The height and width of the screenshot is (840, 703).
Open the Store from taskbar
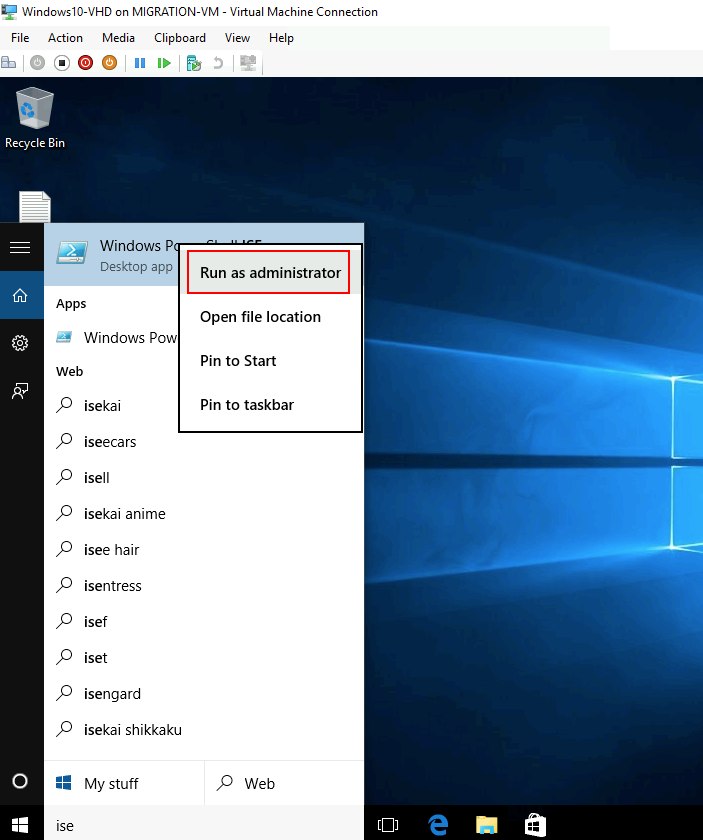(535, 826)
